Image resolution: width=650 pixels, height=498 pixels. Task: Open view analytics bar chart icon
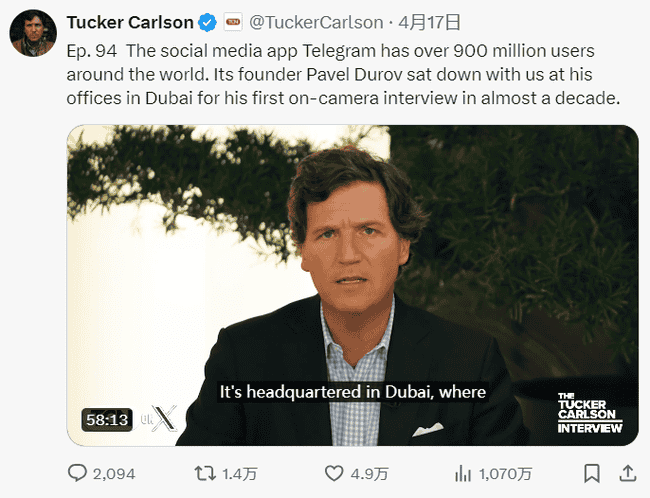tap(463, 473)
